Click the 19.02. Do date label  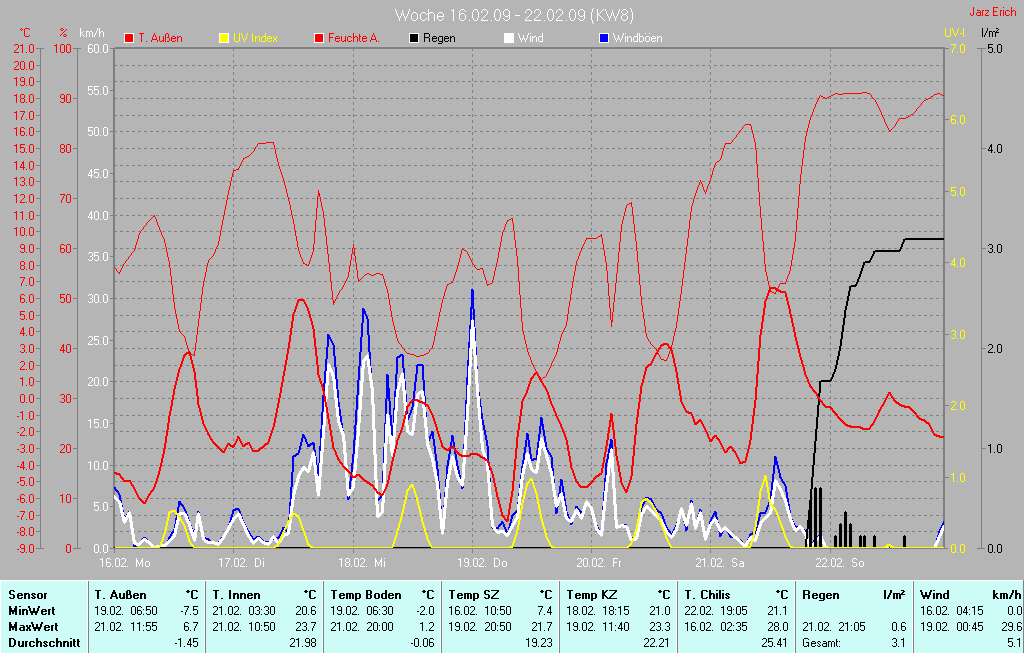tap(482, 563)
